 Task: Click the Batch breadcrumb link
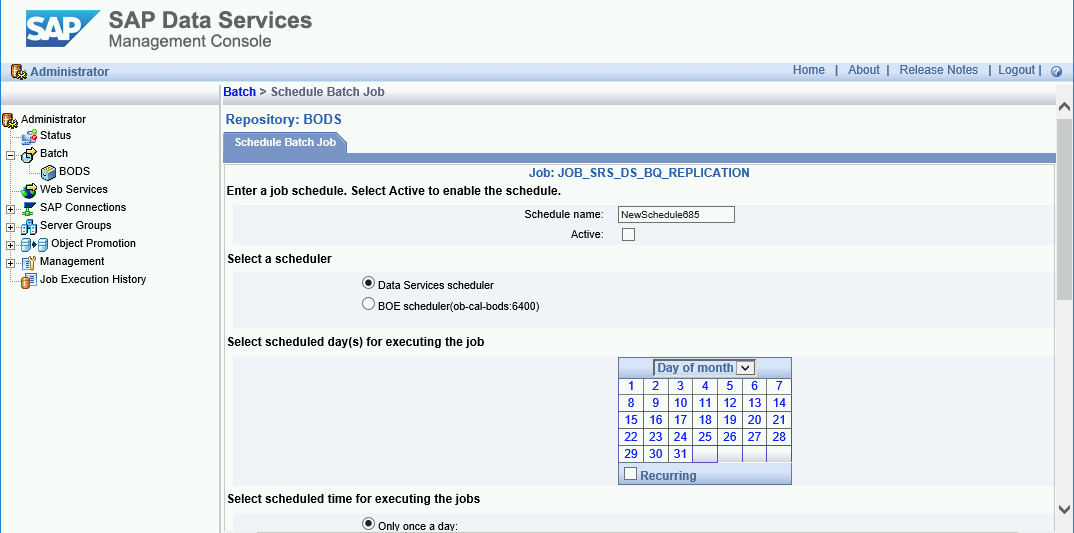240,92
